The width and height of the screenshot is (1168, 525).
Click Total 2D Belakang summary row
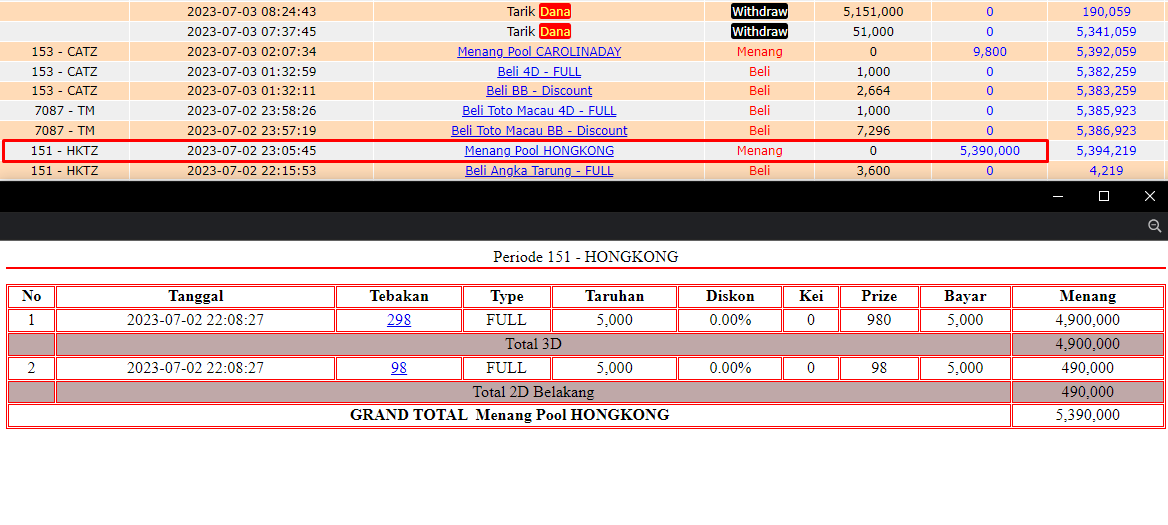533,392
